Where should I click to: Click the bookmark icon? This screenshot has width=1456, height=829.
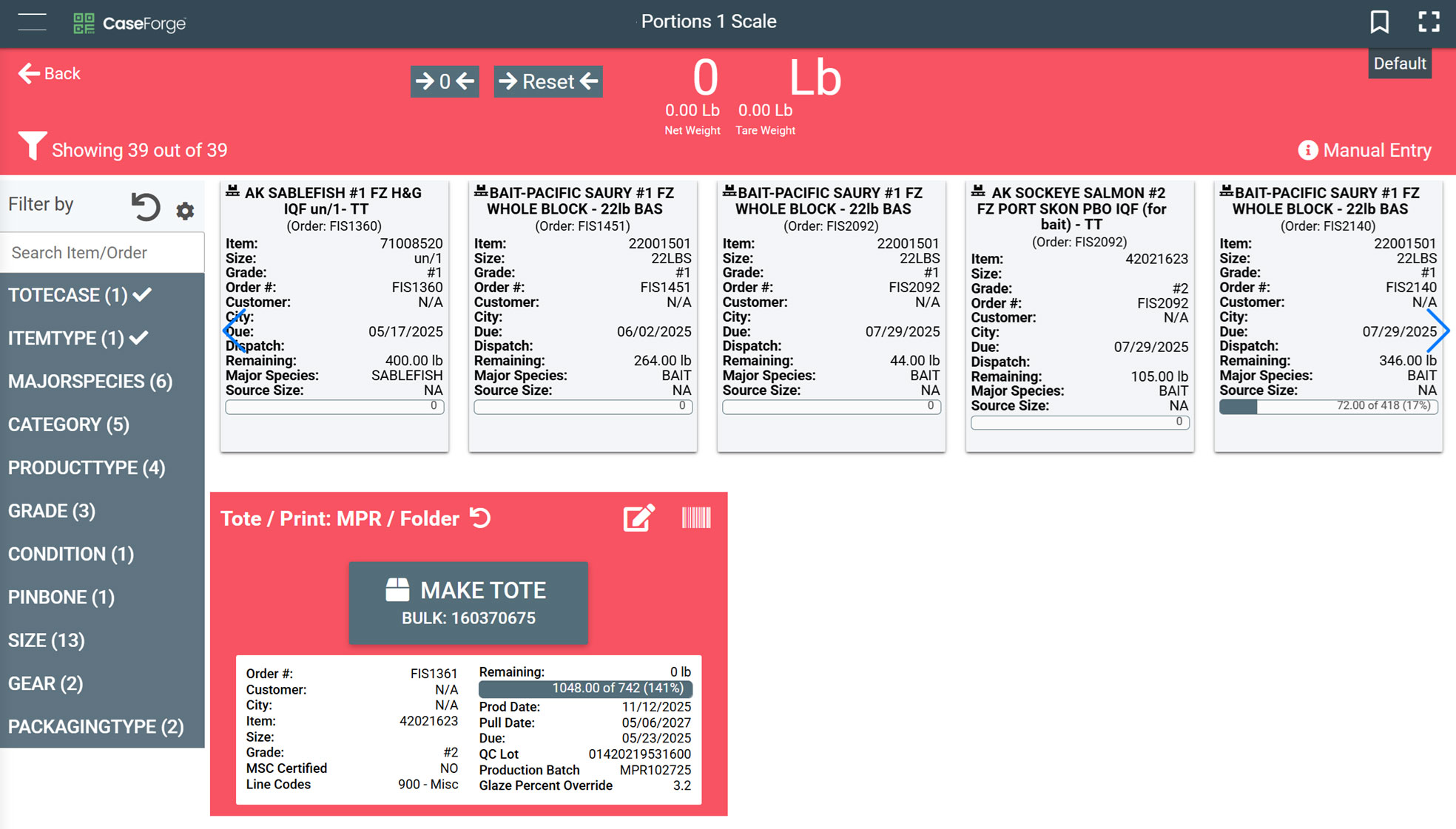pyautogui.click(x=1379, y=22)
